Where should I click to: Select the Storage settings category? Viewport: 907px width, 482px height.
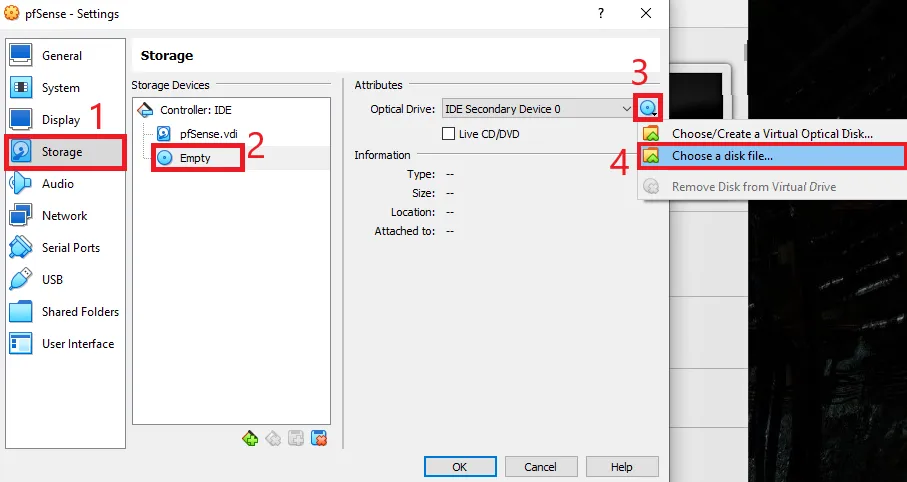tap(65, 152)
